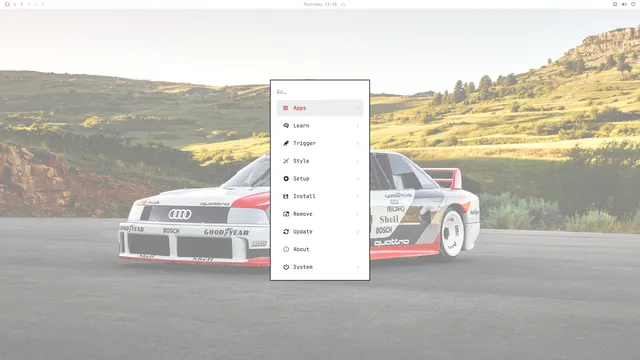Click the small icon next to the clock
Screen dimensions: 640x360
(343, 4)
